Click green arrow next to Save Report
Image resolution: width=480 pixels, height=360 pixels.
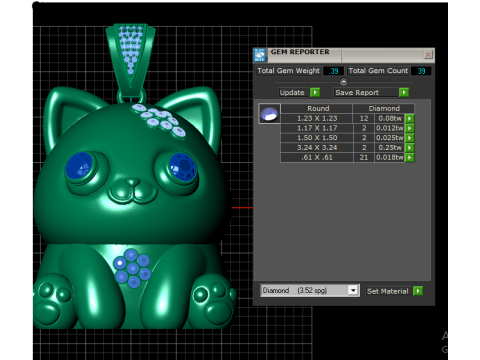(x=404, y=92)
